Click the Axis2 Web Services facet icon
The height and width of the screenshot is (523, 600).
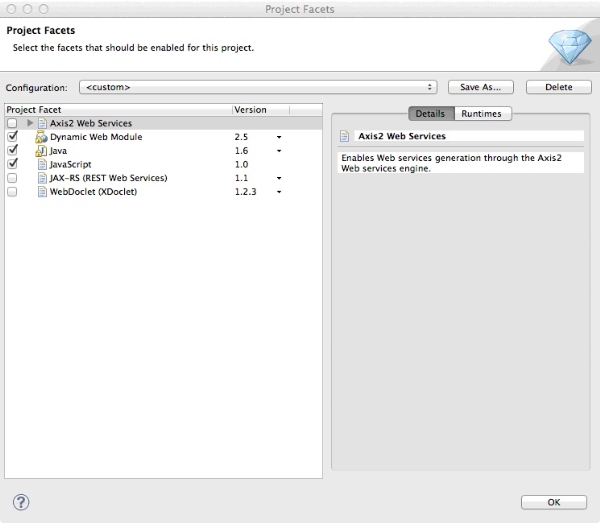point(43,123)
